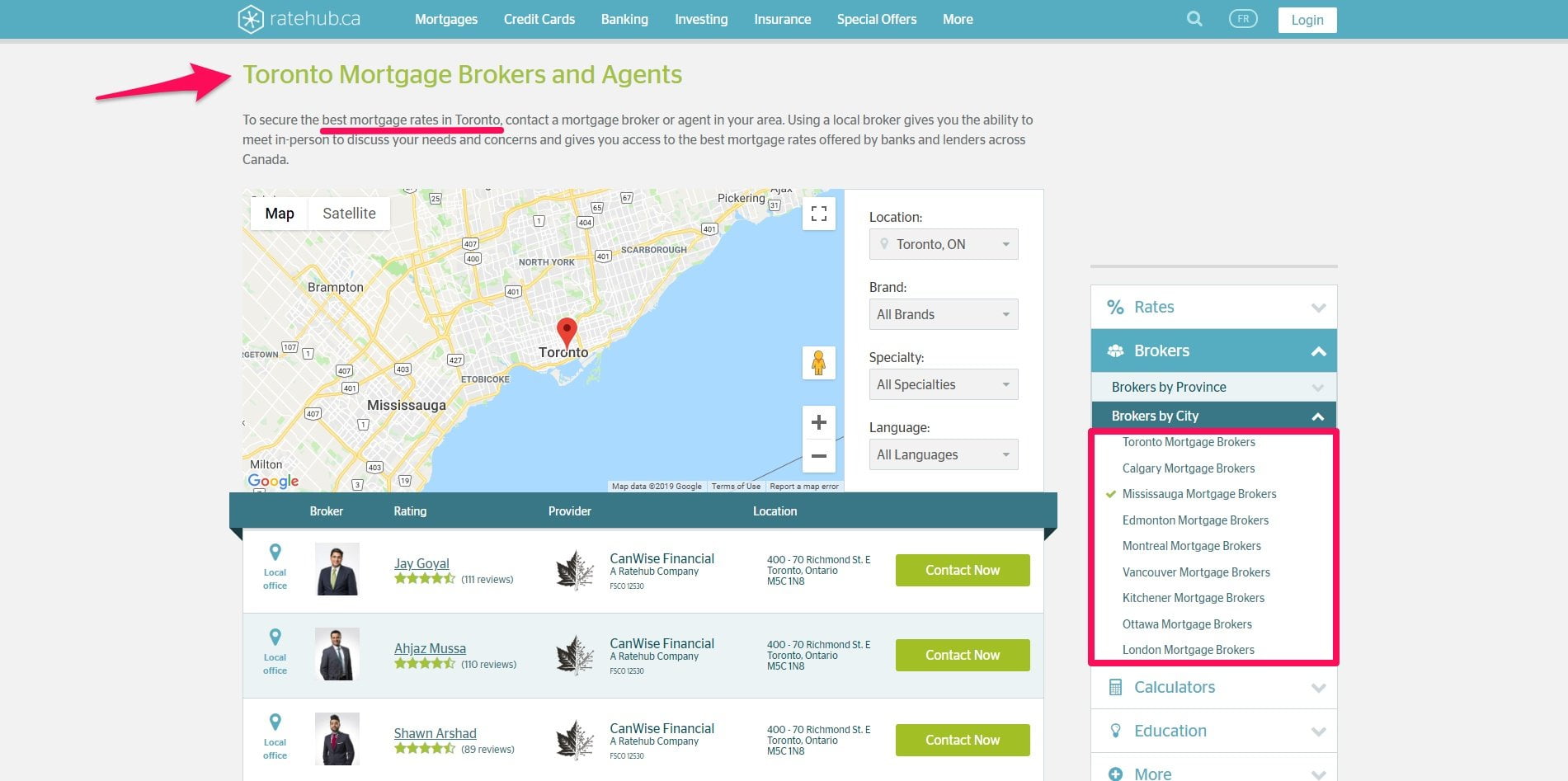Open Jay Goyal's profile photo

point(337,569)
